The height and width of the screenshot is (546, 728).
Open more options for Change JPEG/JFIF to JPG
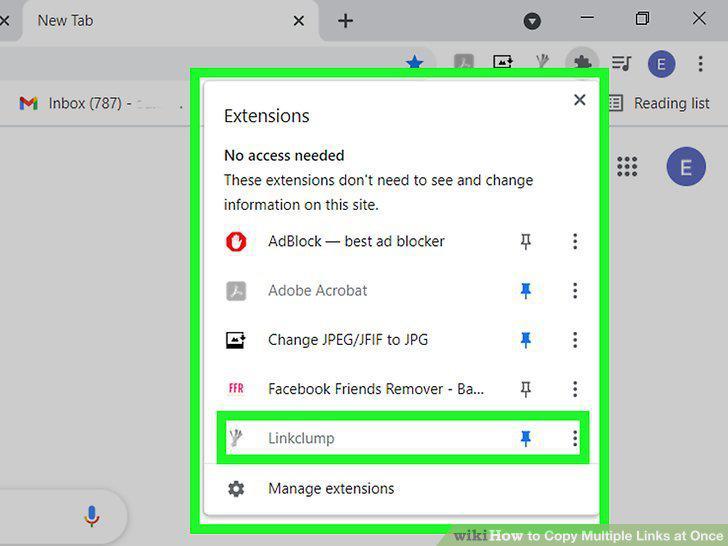tap(575, 340)
